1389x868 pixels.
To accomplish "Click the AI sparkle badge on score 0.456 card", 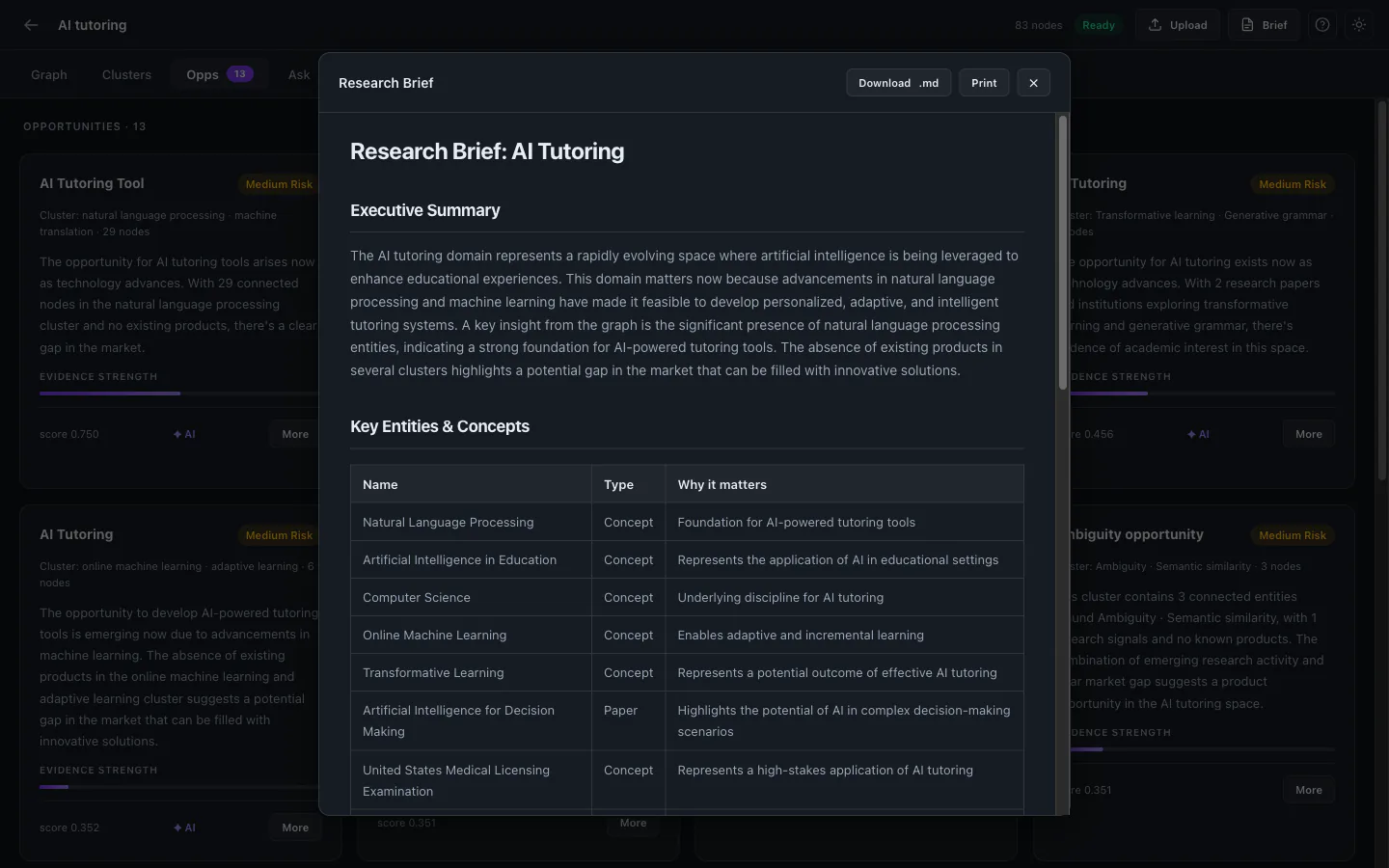I will pos(1198,434).
